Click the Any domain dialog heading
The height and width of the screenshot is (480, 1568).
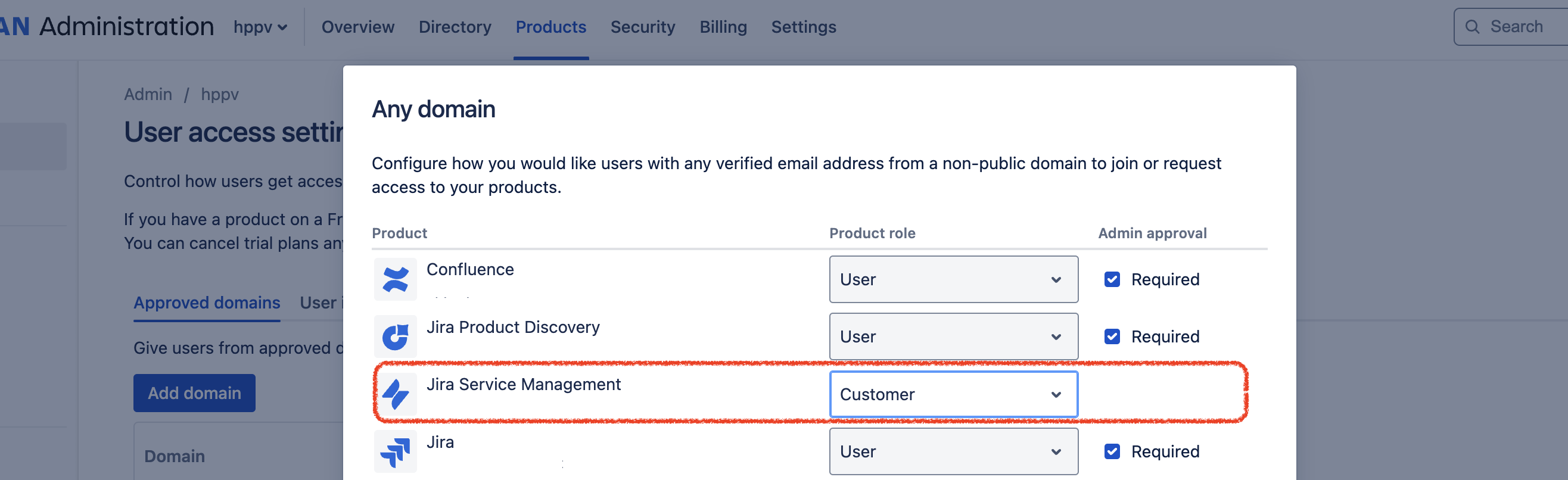click(x=433, y=109)
